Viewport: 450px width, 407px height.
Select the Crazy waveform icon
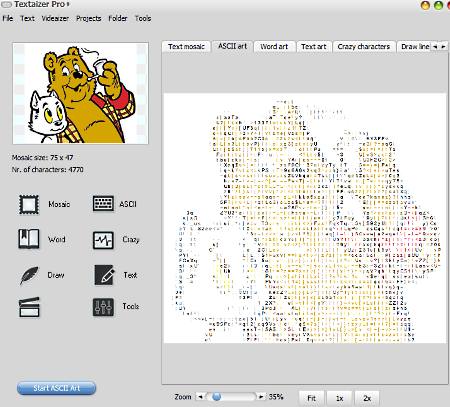103,240
